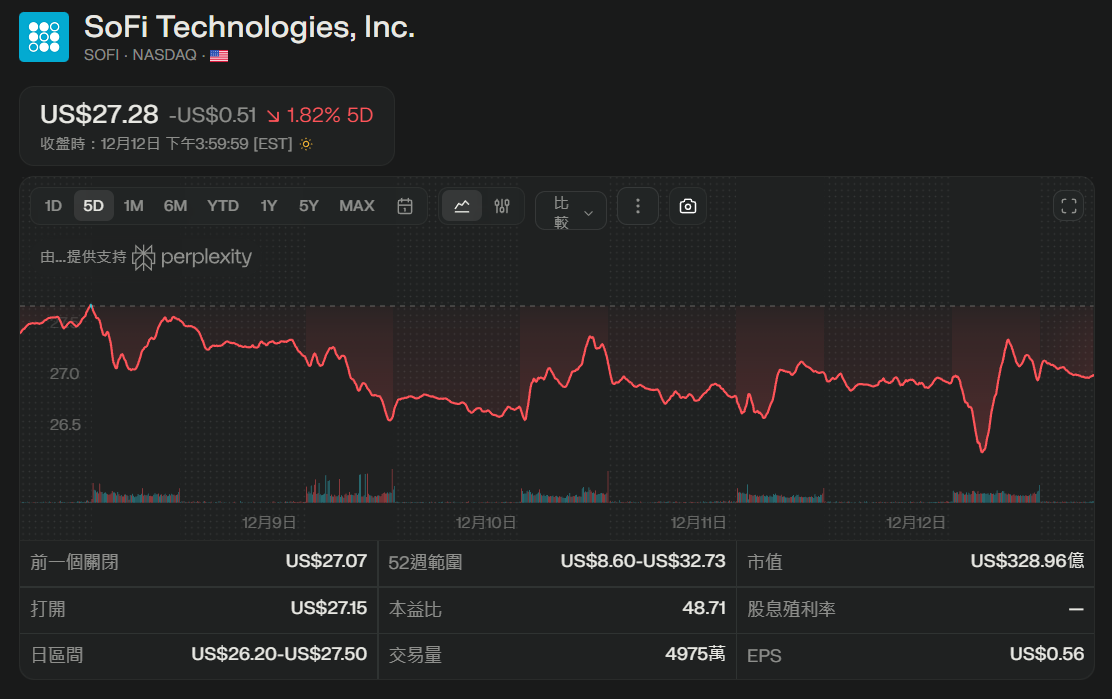Switch to line chart view
The width and height of the screenshot is (1112, 699).
462,206
